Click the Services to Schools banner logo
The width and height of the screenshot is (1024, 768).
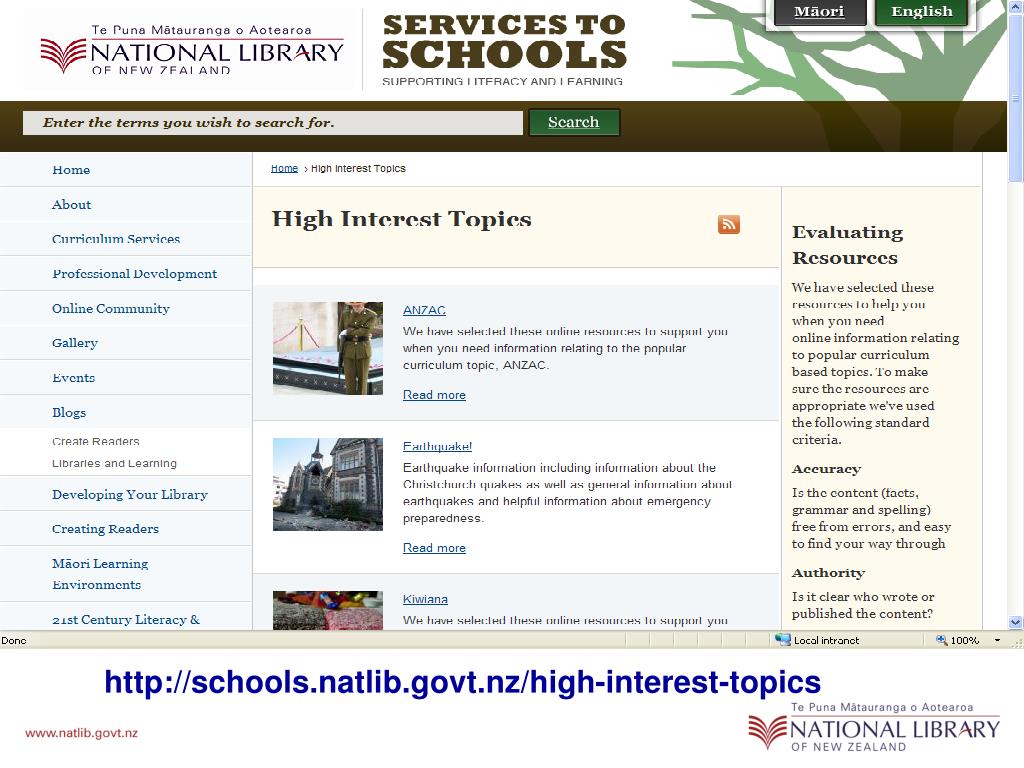click(x=504, y=50)
